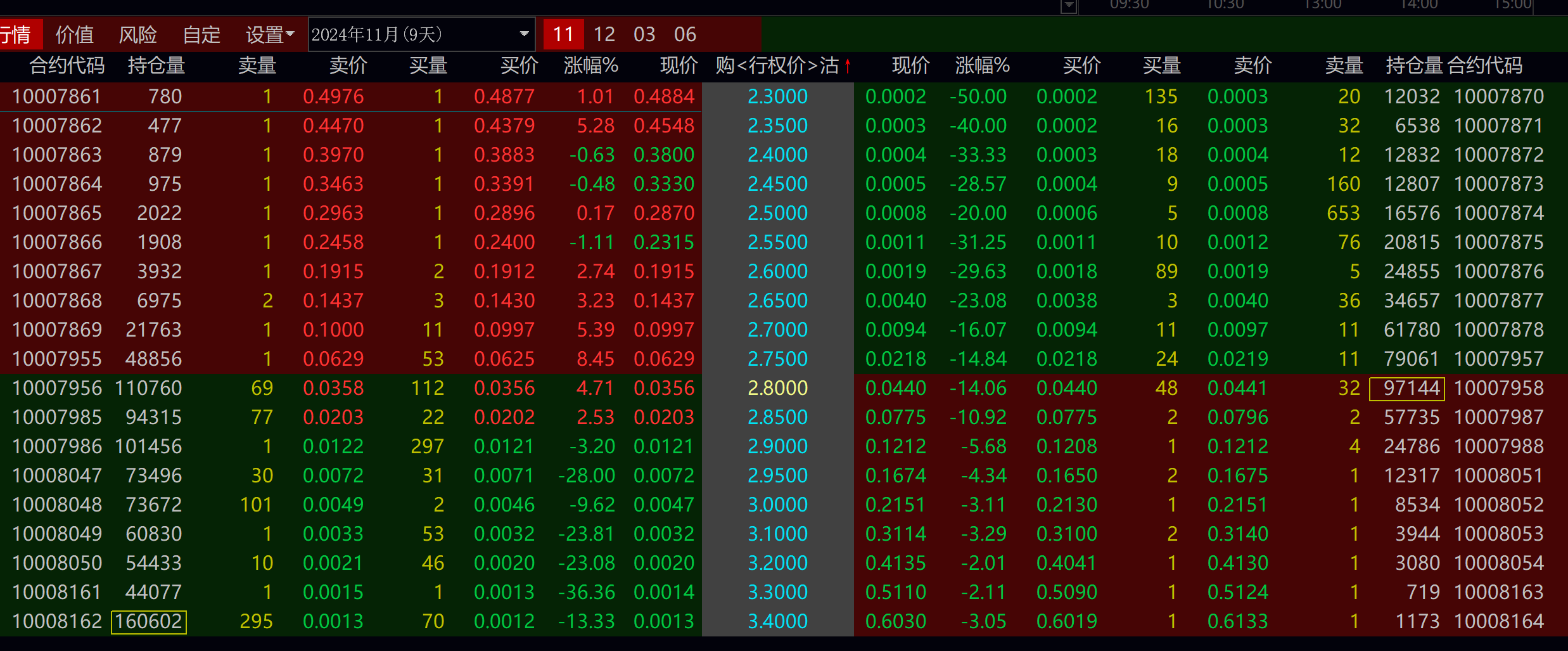Select put contract code 10007958
Screen dimensions: 1568x651
(x=1498, y=388)
